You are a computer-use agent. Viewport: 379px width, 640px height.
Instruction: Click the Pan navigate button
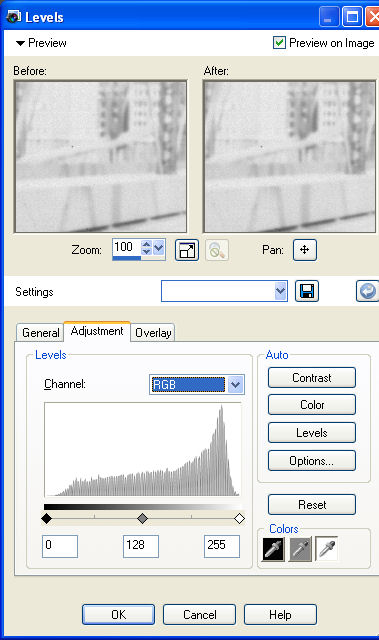[305, 250]
